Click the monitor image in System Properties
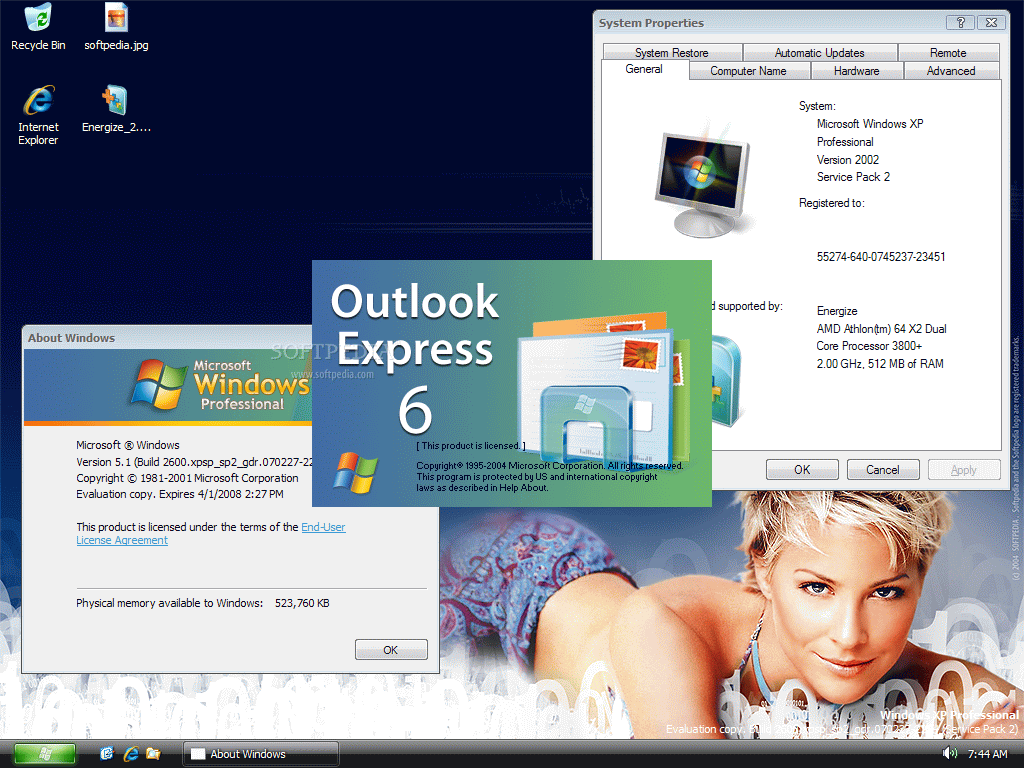 coord(705,178)
